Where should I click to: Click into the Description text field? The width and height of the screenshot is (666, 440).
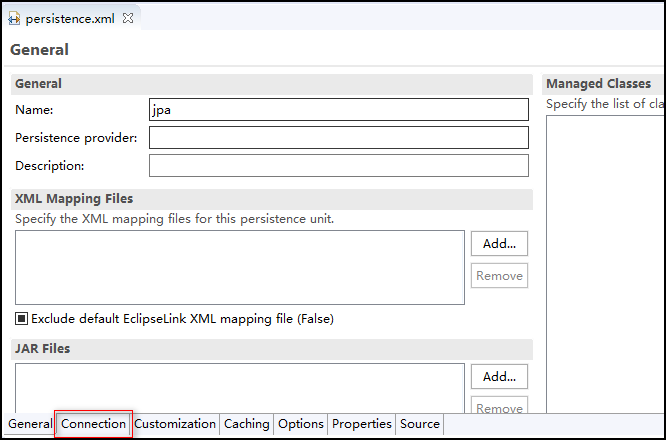339,166
